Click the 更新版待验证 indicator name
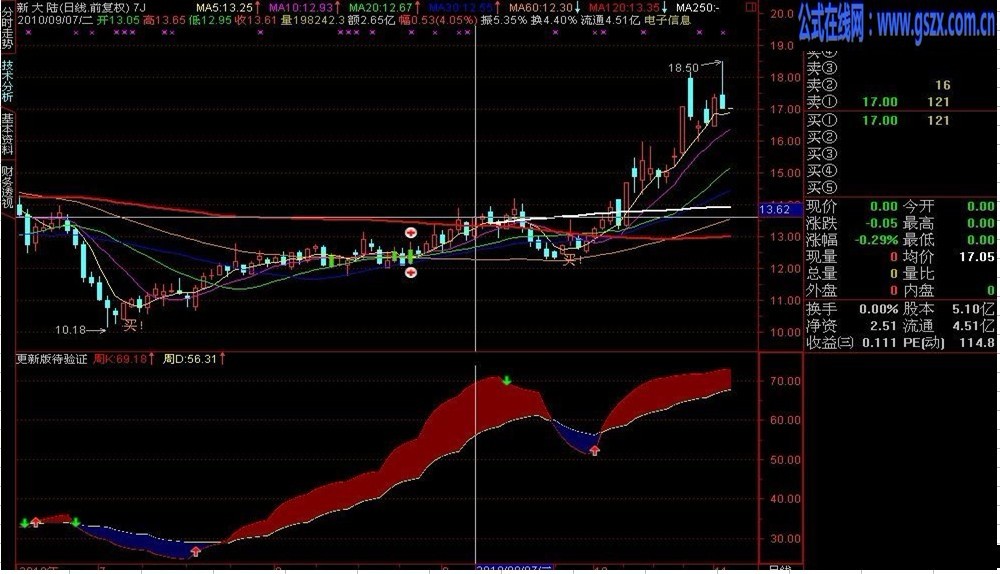This screenshot has width=1000, height=574. coord(52,359)
